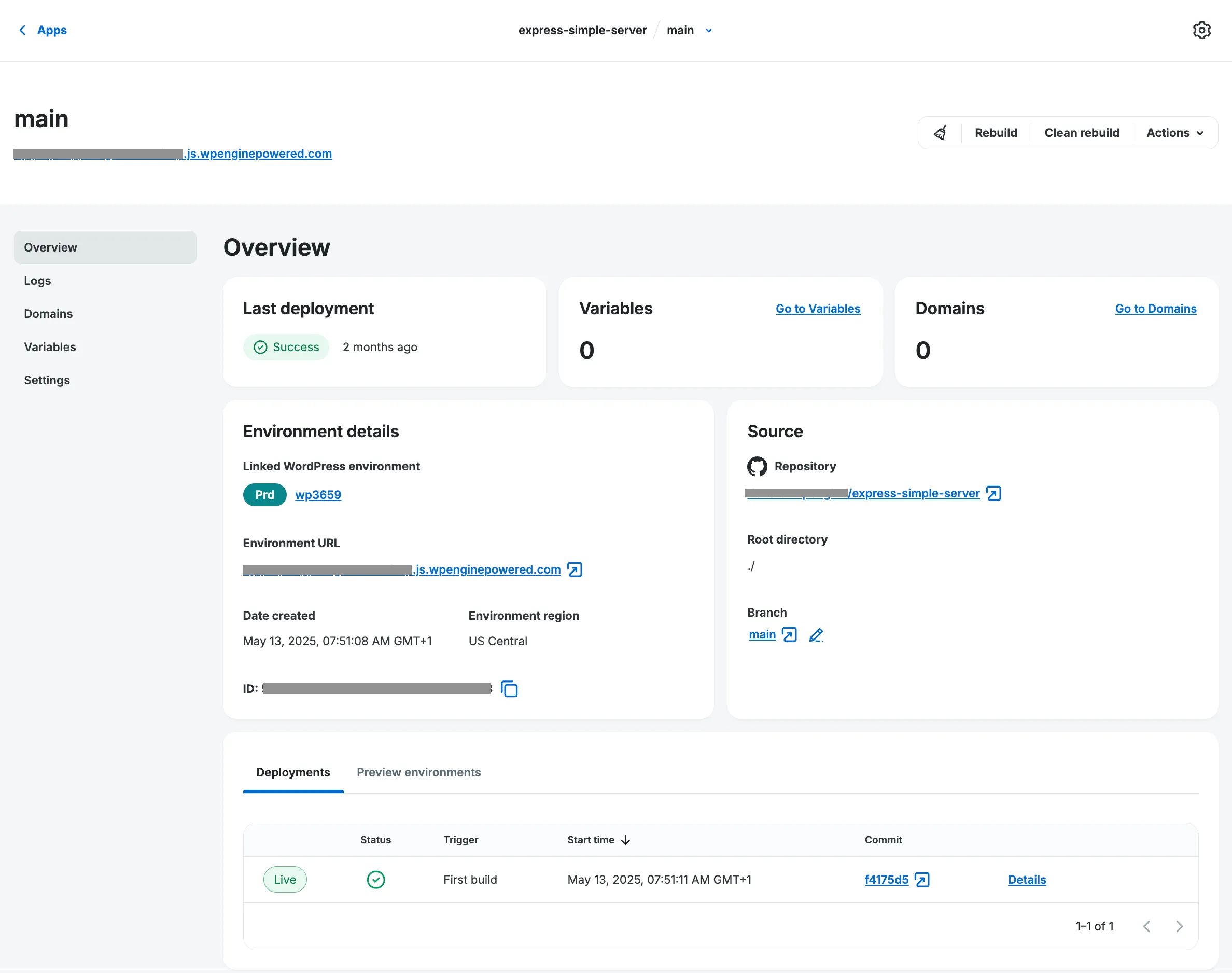Click the Commit column header
The height and width of the screenshot is (973, 1232).
click(x=883, y=840)
